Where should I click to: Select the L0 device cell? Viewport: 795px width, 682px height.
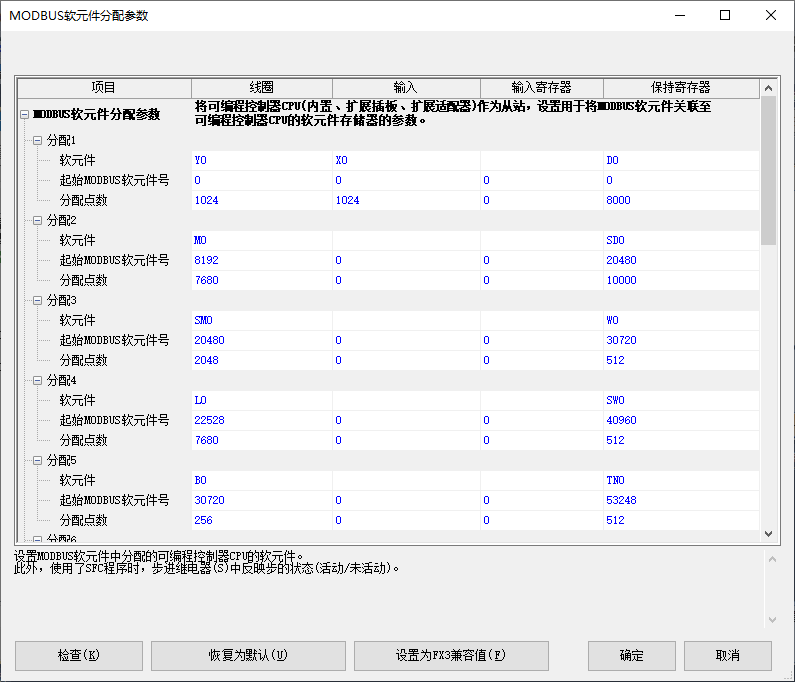tap(262, 401)
